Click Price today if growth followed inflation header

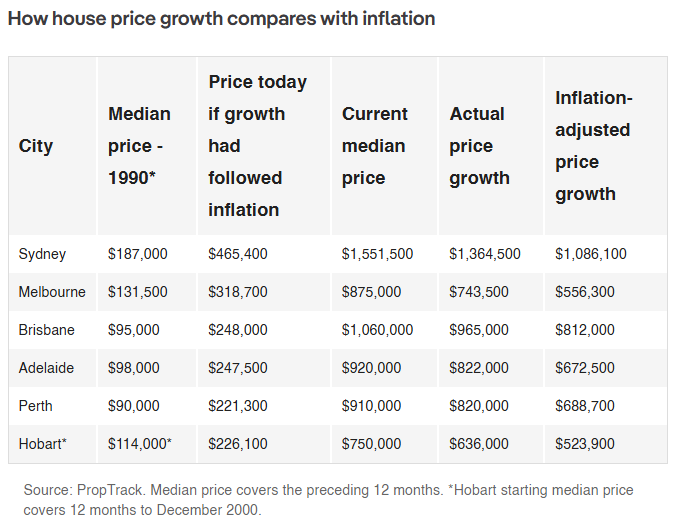point(257,146)
